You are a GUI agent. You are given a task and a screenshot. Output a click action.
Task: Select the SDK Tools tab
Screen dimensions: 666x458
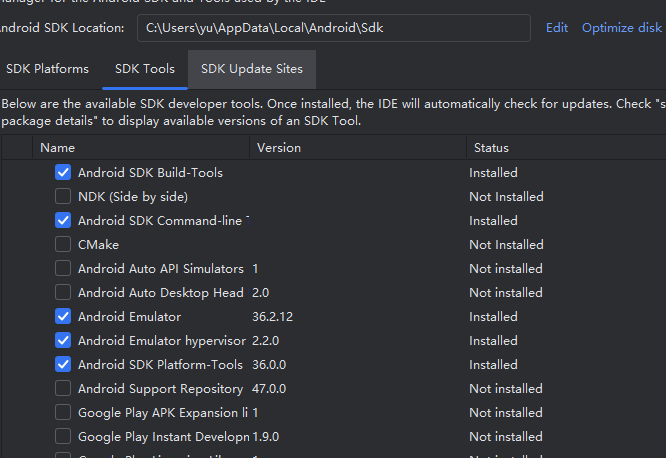click(145, 69)
